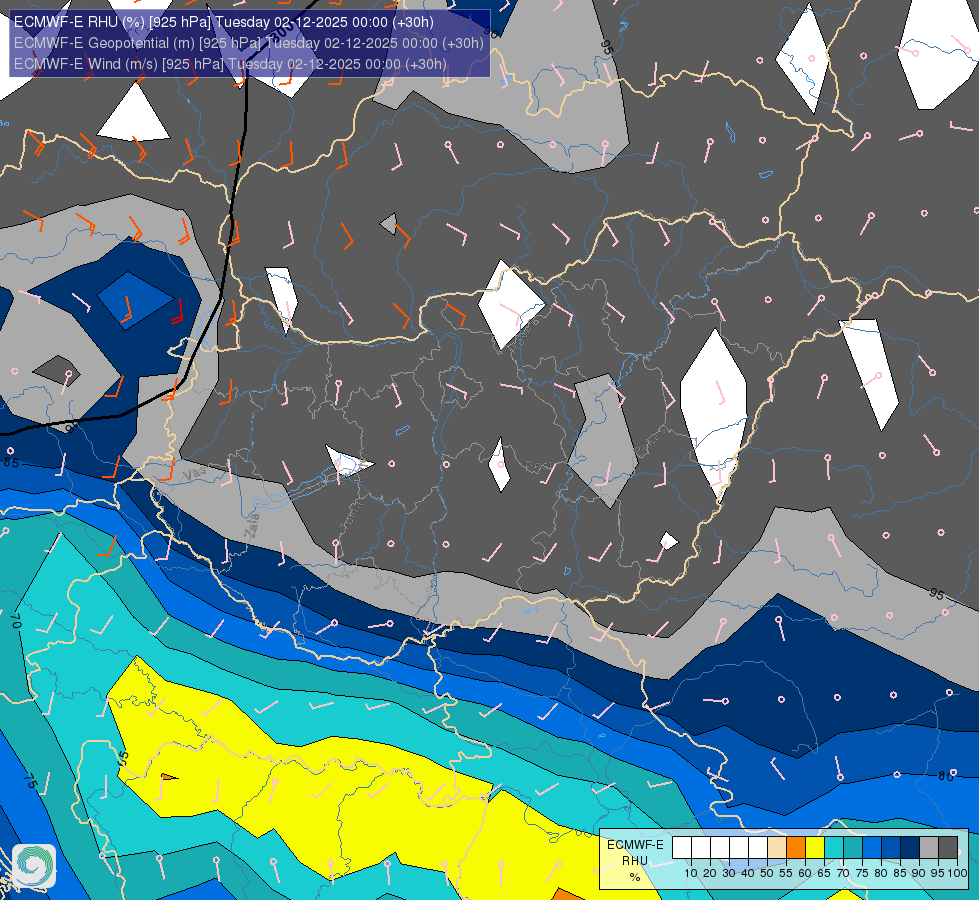
Task: Click the 75 contour label on the map
Action: (x=30, y=781)
